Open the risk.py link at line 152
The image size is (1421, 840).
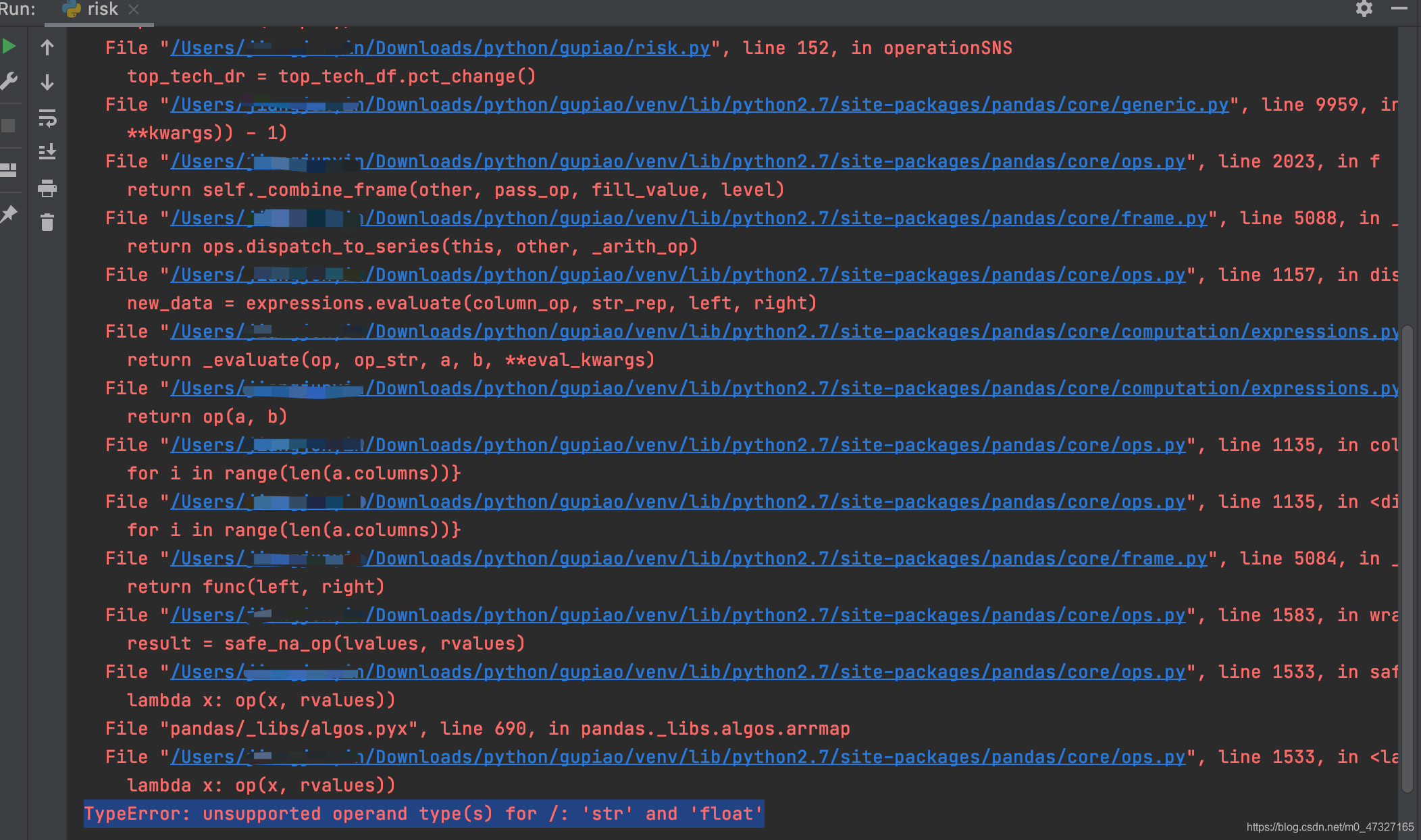(x=440, y=48)
